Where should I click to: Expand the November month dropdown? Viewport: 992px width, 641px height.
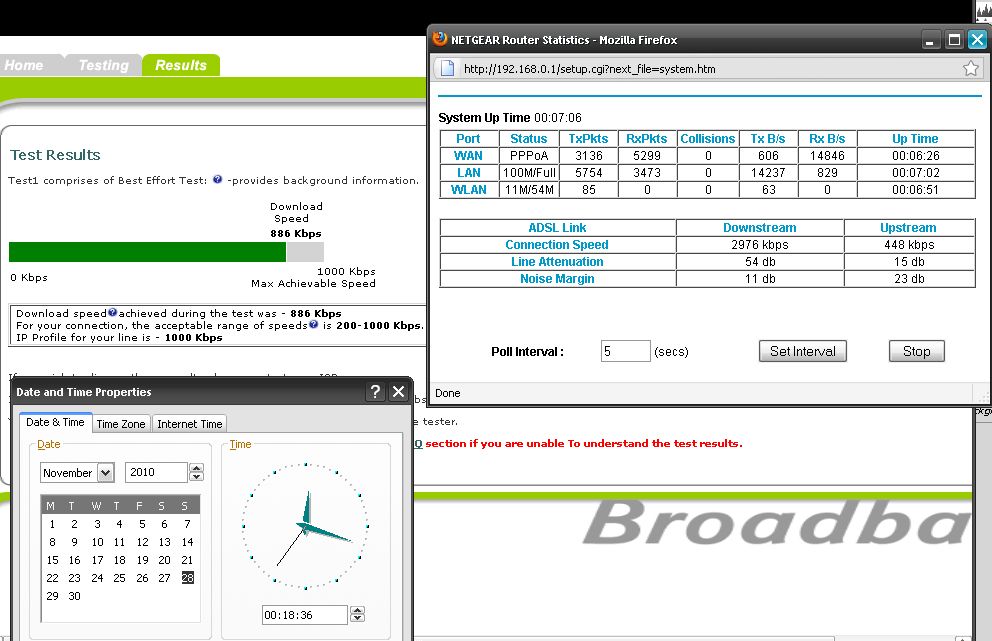[x=106, y=473]
